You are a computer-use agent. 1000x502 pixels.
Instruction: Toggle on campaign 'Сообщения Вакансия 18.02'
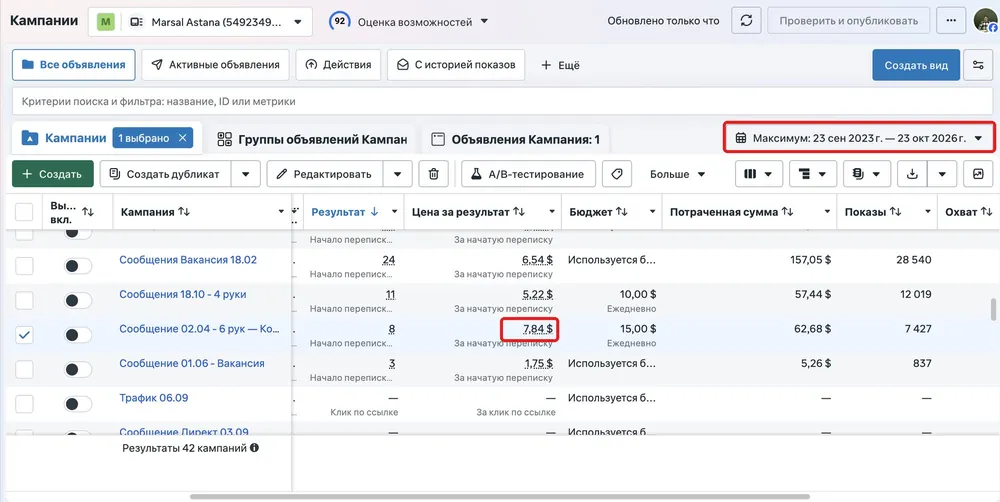point(78,266)
